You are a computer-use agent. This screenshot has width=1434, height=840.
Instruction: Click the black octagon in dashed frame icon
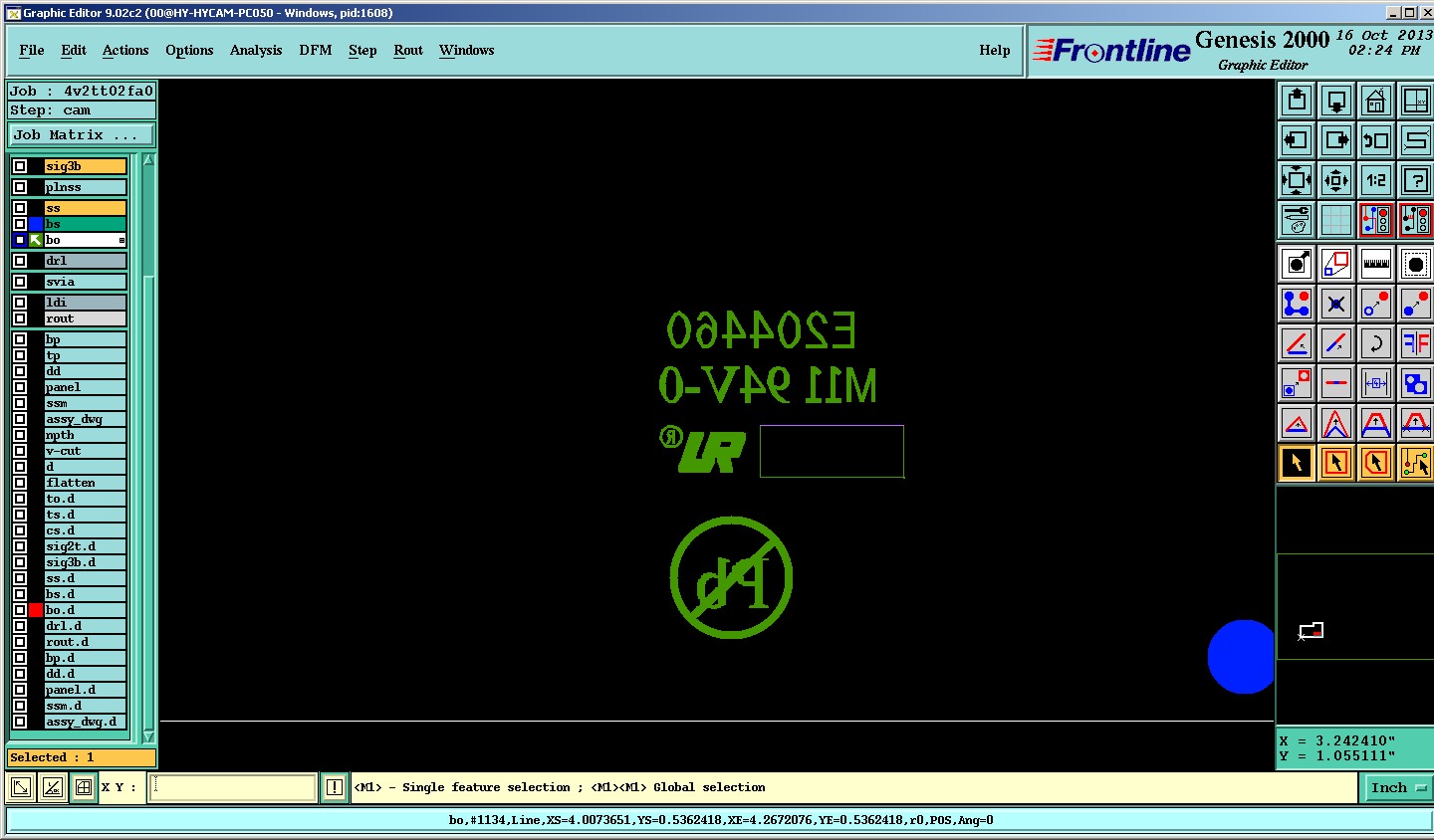(x=1416, y=264)
